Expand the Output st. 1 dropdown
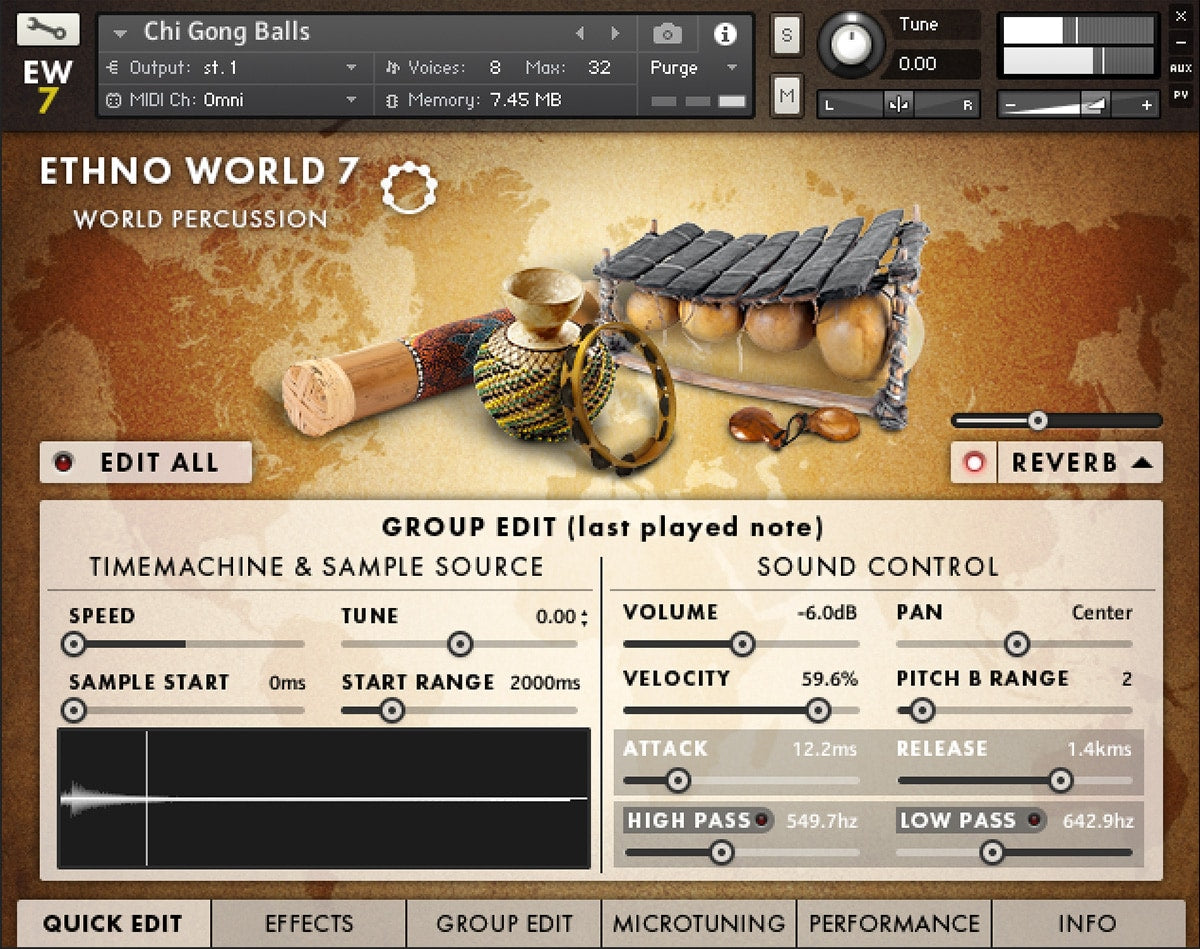This screenshot has height=949, width=1200. [350, 68]
